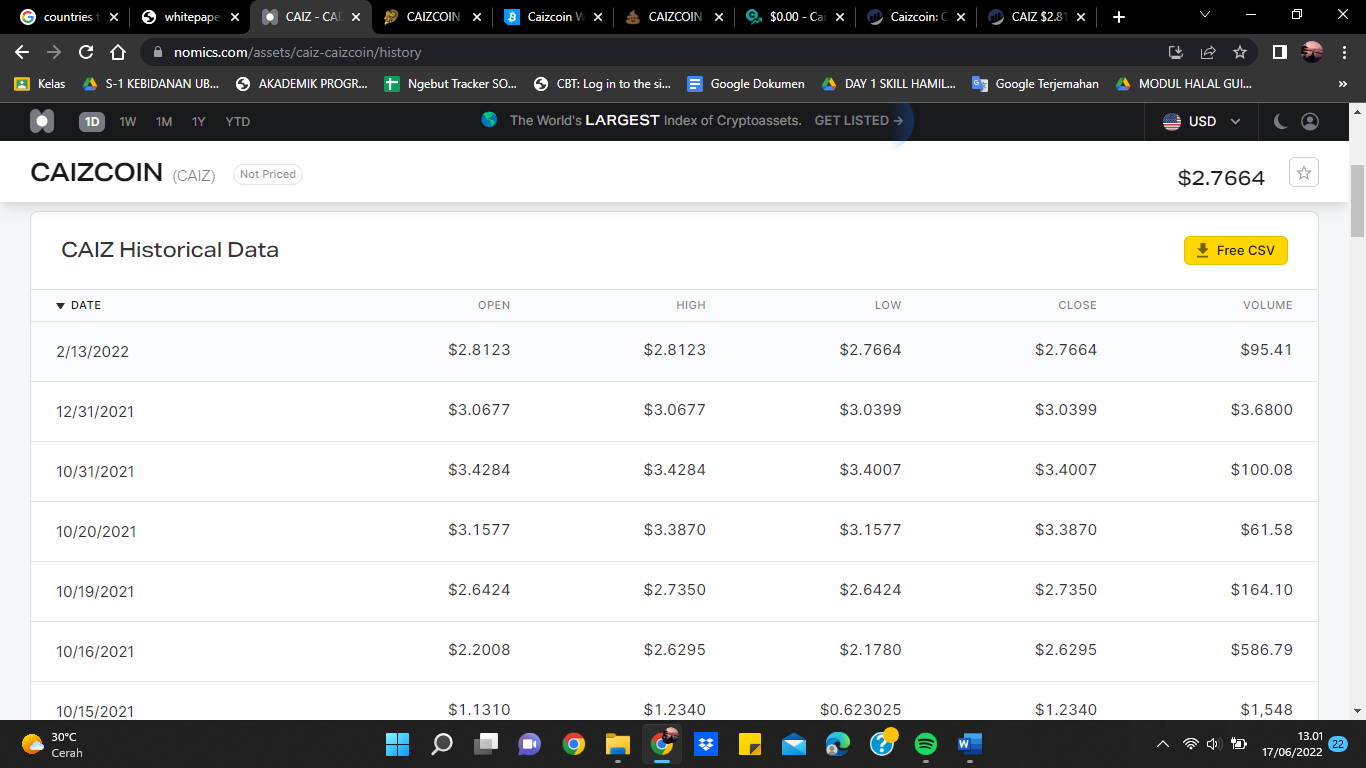Open Sticky Notes from taskbar
Image resolution: width=1366 pixels, height=768 pixels.
[x=750, y=744]
